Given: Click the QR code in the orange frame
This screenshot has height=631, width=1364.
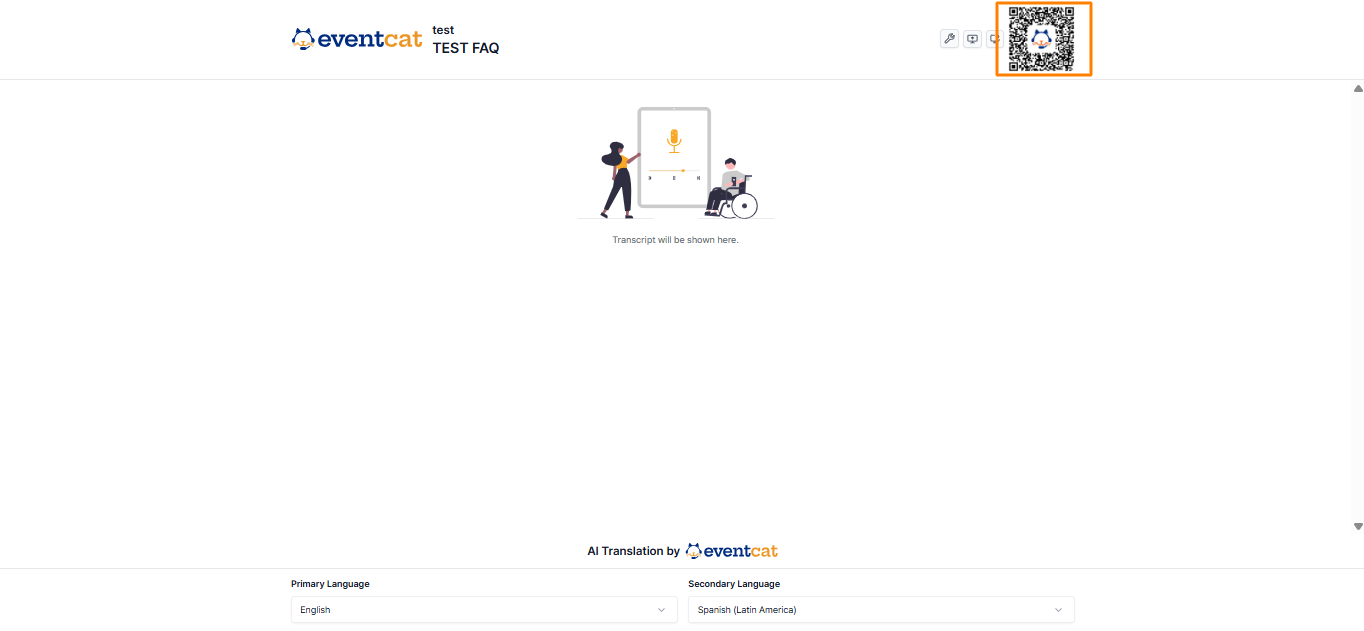Looking at the screenshot, I should coord(1043,39).
